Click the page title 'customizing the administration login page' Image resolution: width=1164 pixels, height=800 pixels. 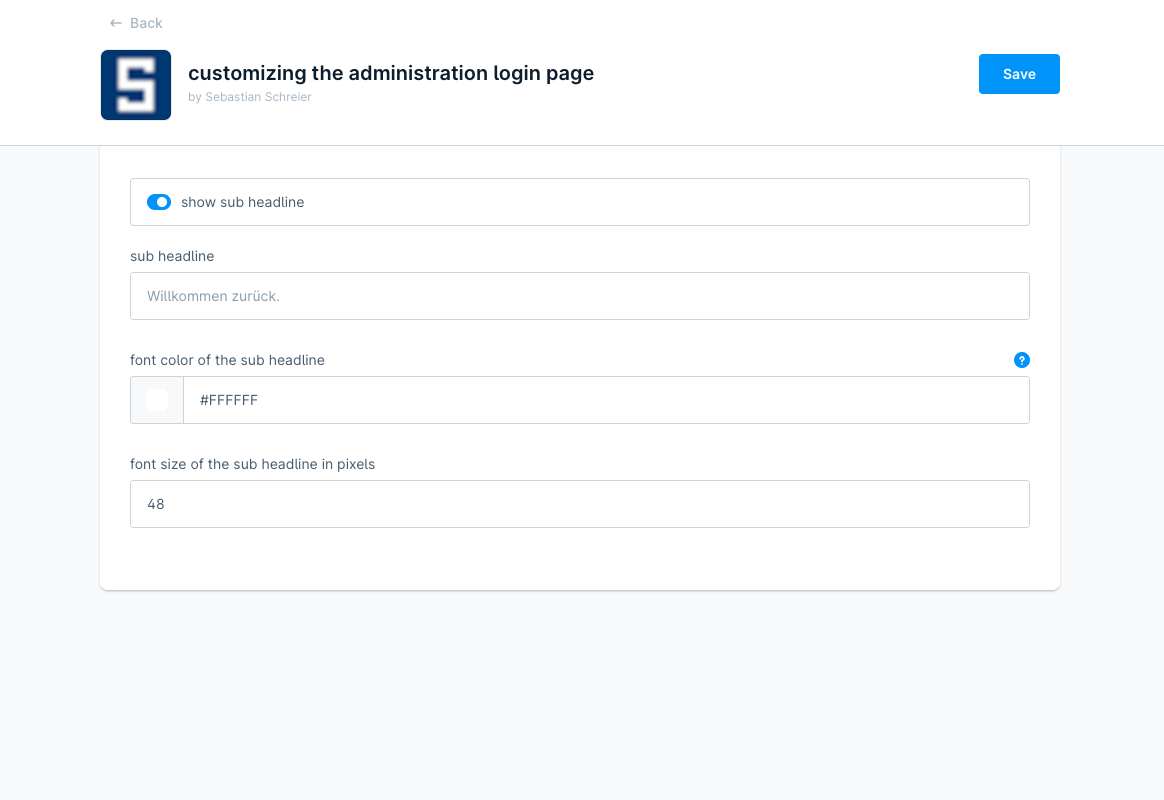(x=391, y=73)
